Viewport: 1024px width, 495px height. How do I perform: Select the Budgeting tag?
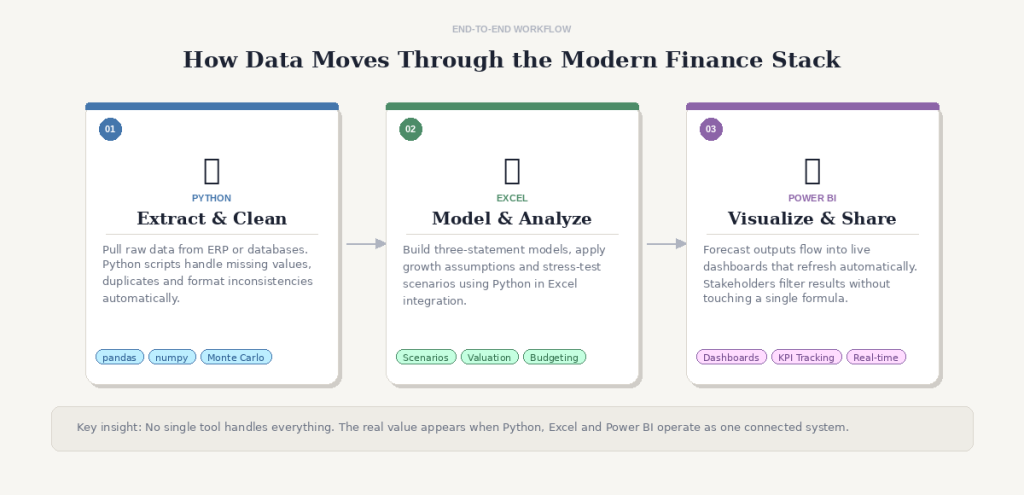pyautogui.click(x=555, y=357)
